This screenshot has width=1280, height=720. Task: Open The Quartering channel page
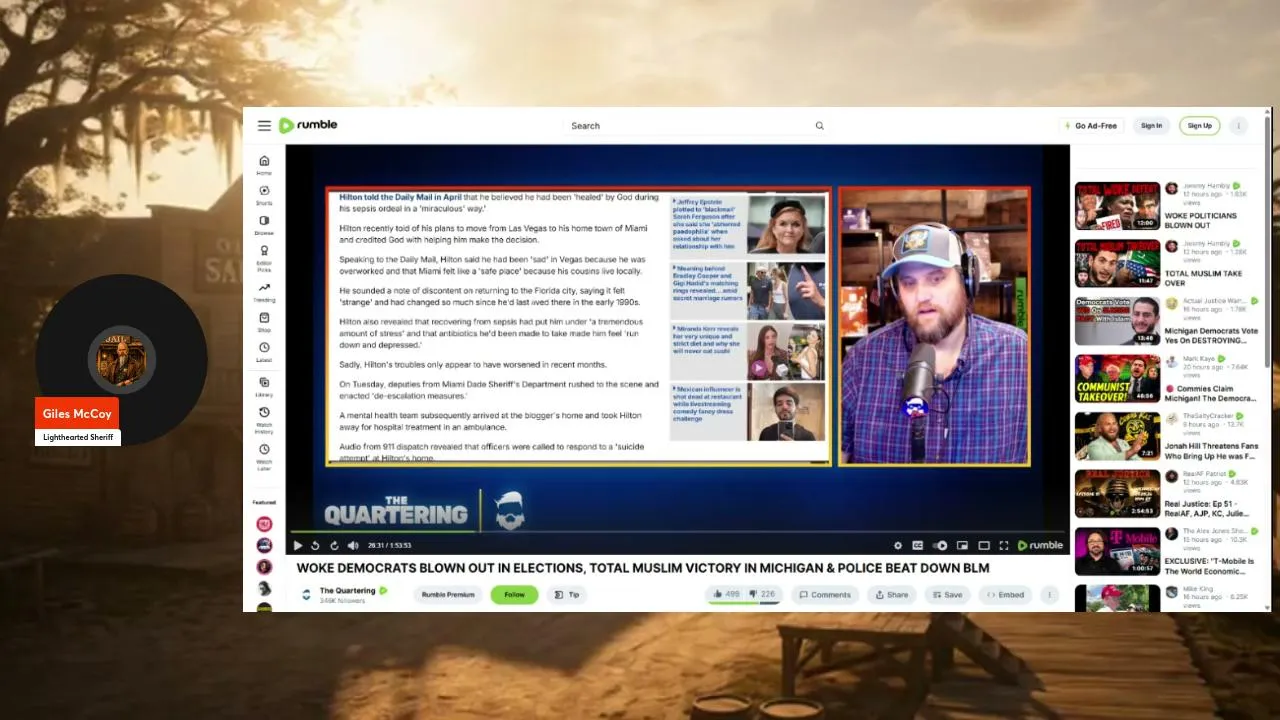(348, 590)
